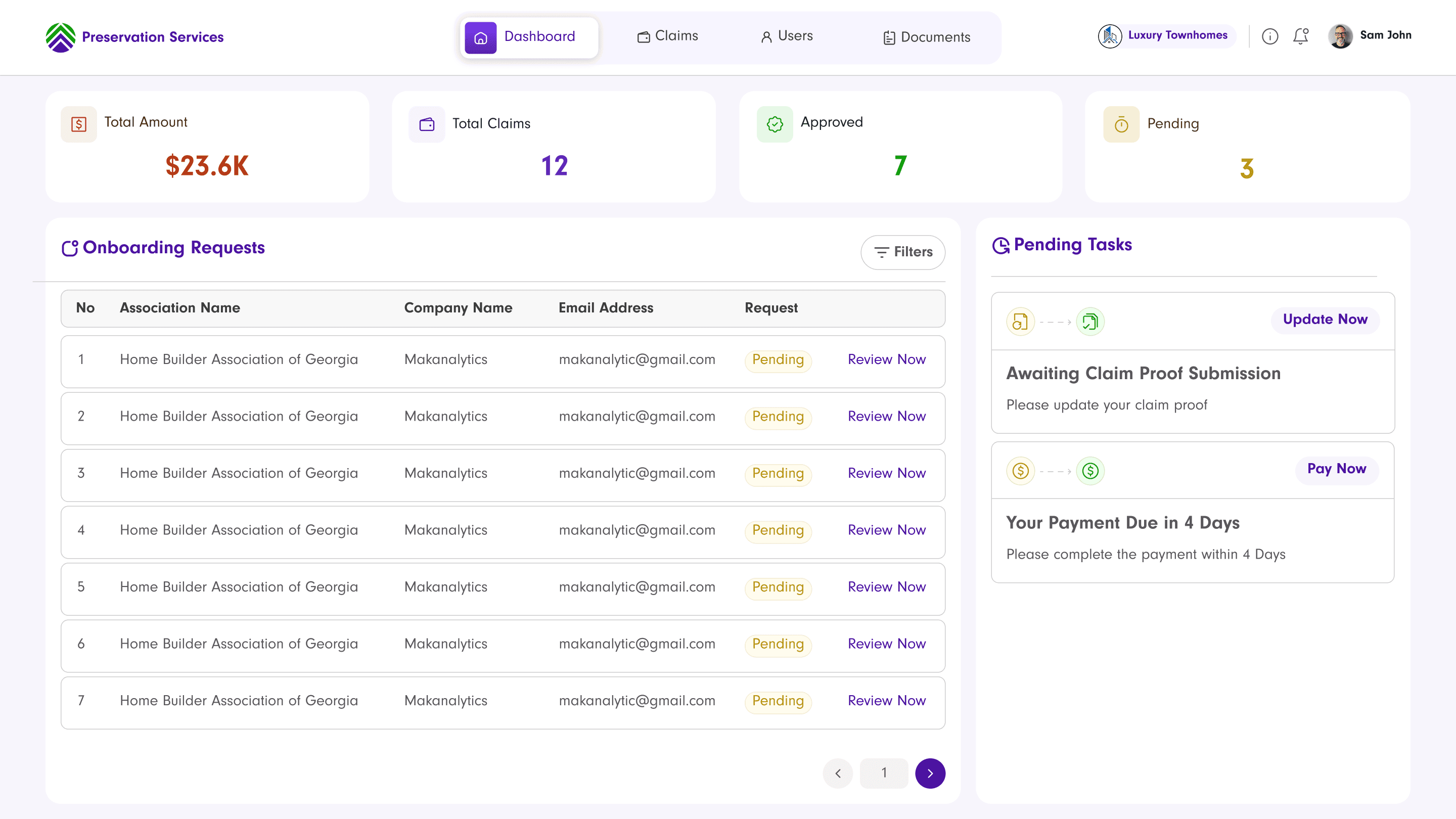Viewport: 1456px width, 819px height.
Task: Click Sam John's profile avatar
Action: 1340,36
